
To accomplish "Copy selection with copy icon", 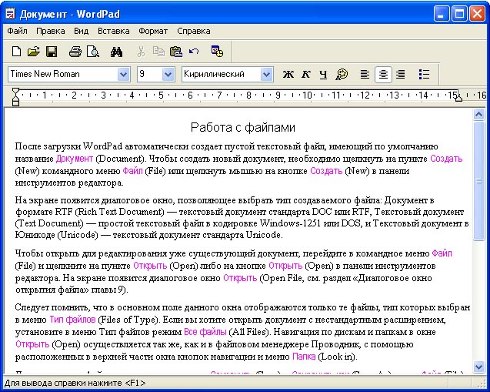I will coord(158,51).
